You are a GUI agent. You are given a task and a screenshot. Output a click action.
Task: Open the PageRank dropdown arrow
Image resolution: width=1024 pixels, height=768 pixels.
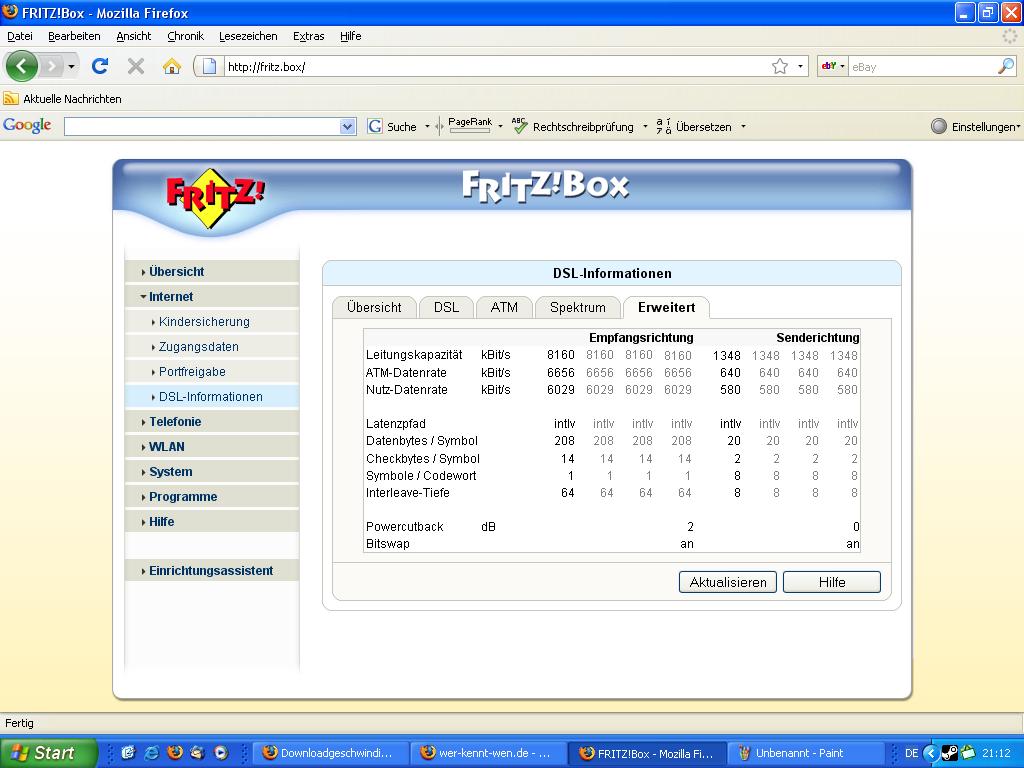click(500, 127)
